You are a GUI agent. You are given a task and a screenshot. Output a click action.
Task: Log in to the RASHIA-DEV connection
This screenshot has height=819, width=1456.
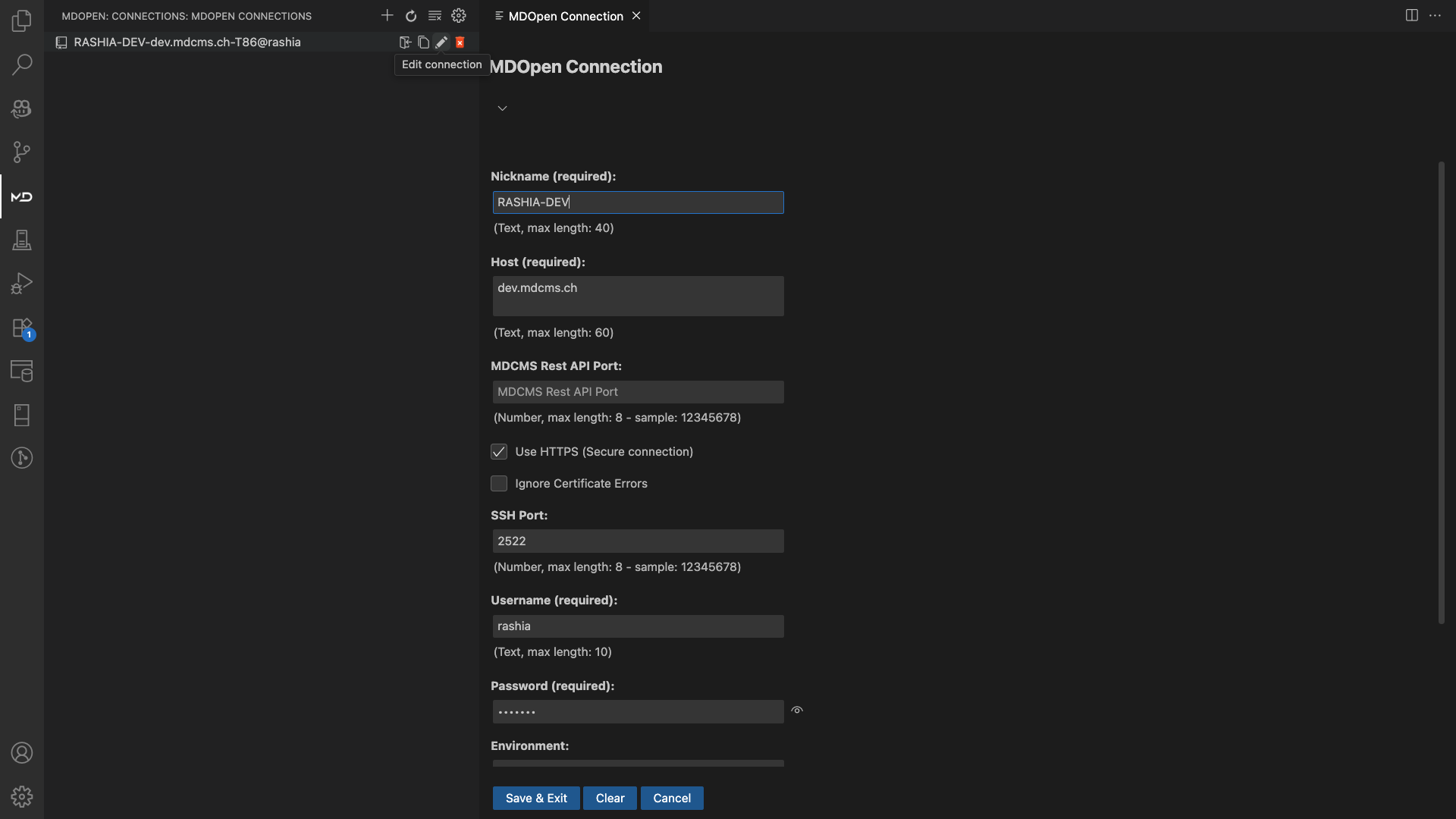pos(405,42)
